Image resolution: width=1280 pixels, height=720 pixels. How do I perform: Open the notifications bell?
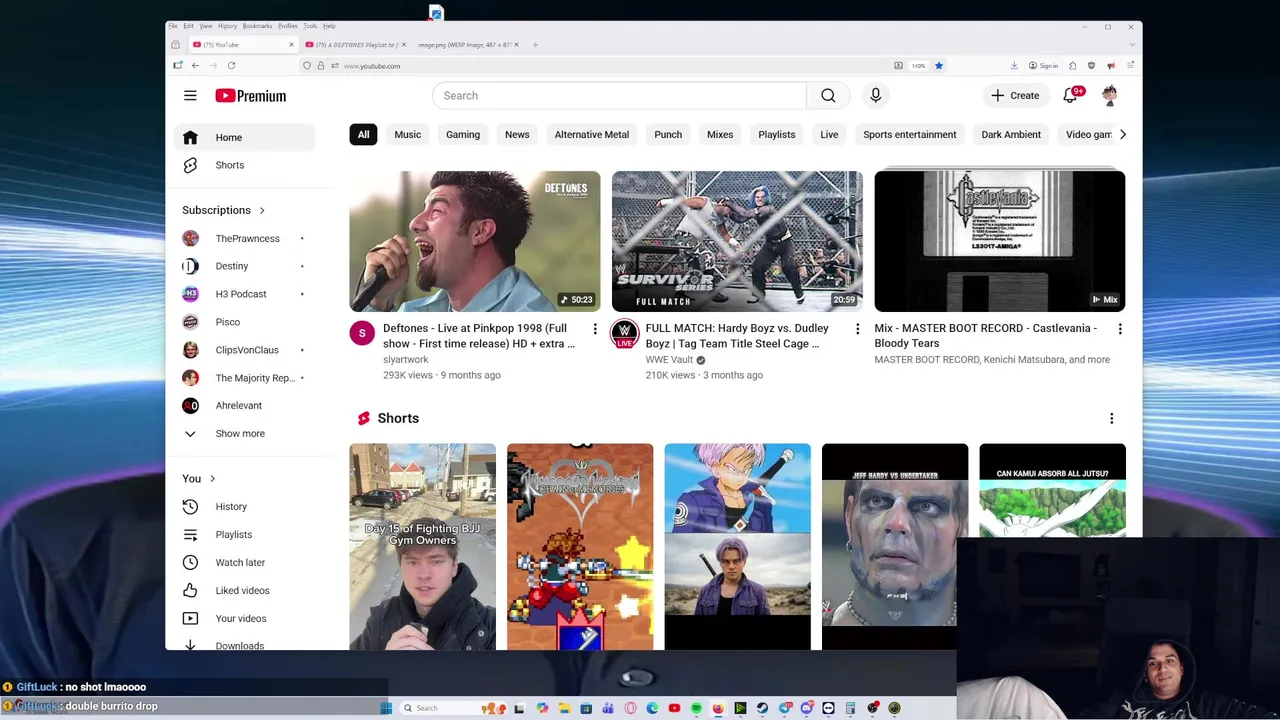tap(1071, 95)
